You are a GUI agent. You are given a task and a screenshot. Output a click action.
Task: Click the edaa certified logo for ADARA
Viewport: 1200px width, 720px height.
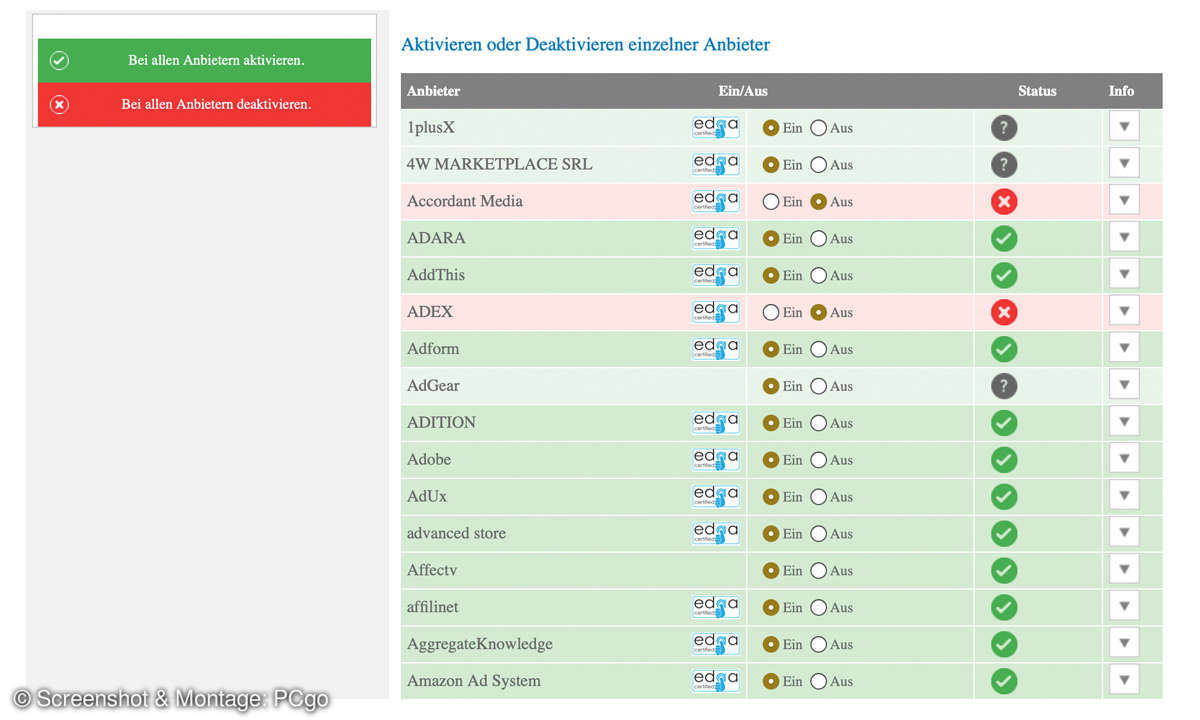[x=716, y=238]
